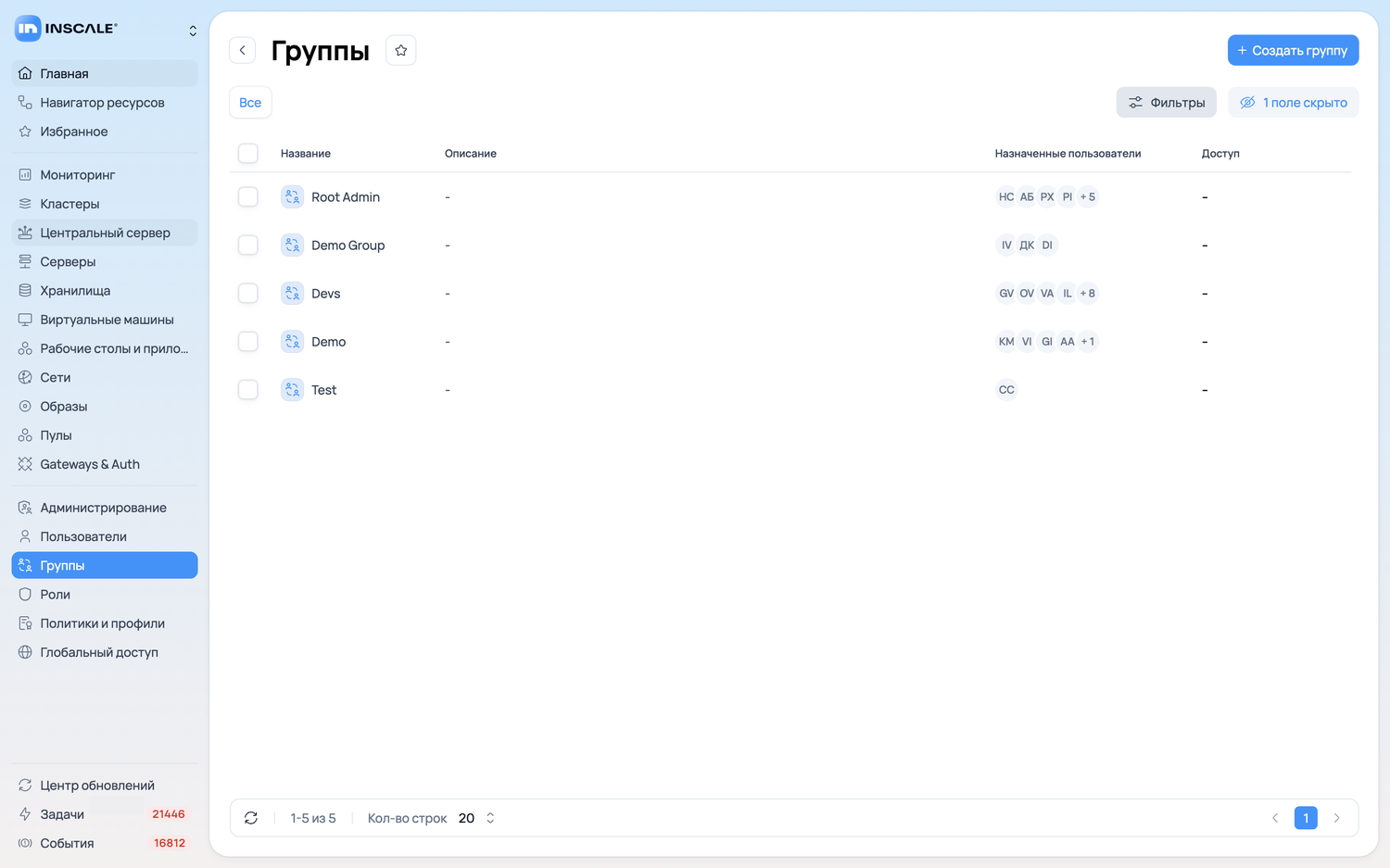Go back using the left chevron button
Viewport: 1390px width, 868px height.
[x=243, y=50]
